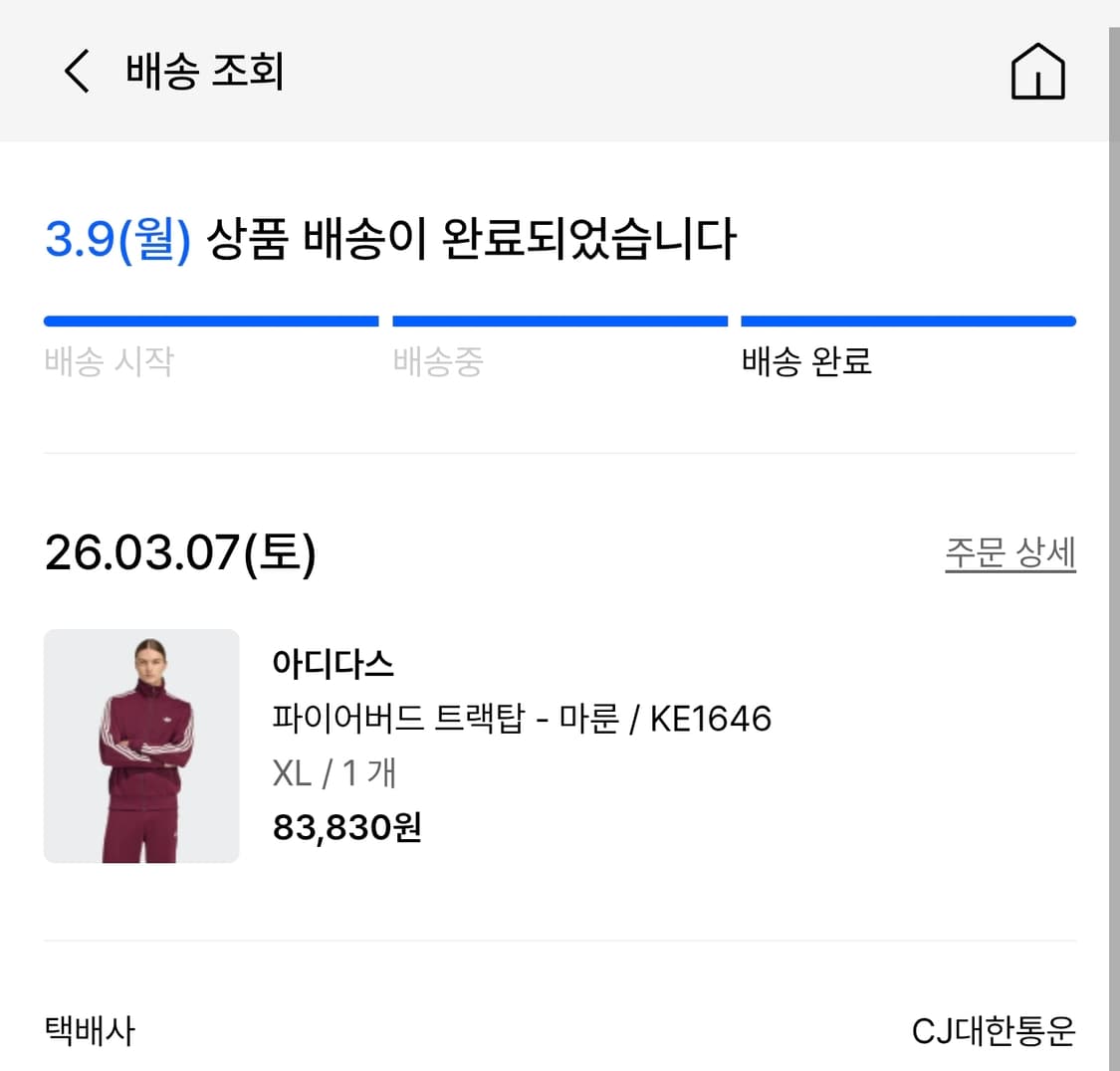Open the adidas Firebird track top thumbnail
This screenshot has width=1120, height=1071.
coord(140,746)
